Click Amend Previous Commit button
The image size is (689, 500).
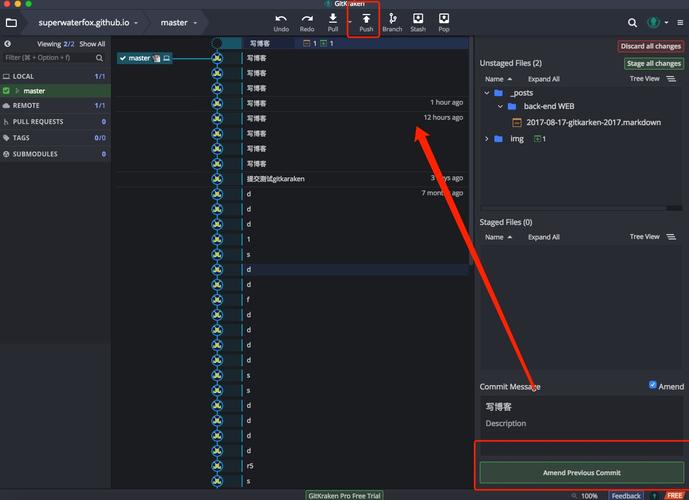tap(581, 473)
